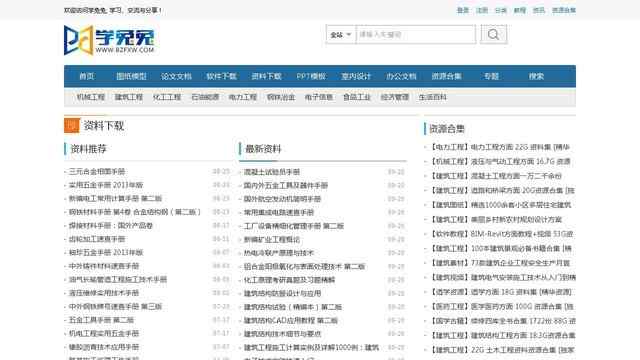Screen dimensions: 640x360
Task: Open 三元合金相图手册 item
Action: tap(97, 171)
